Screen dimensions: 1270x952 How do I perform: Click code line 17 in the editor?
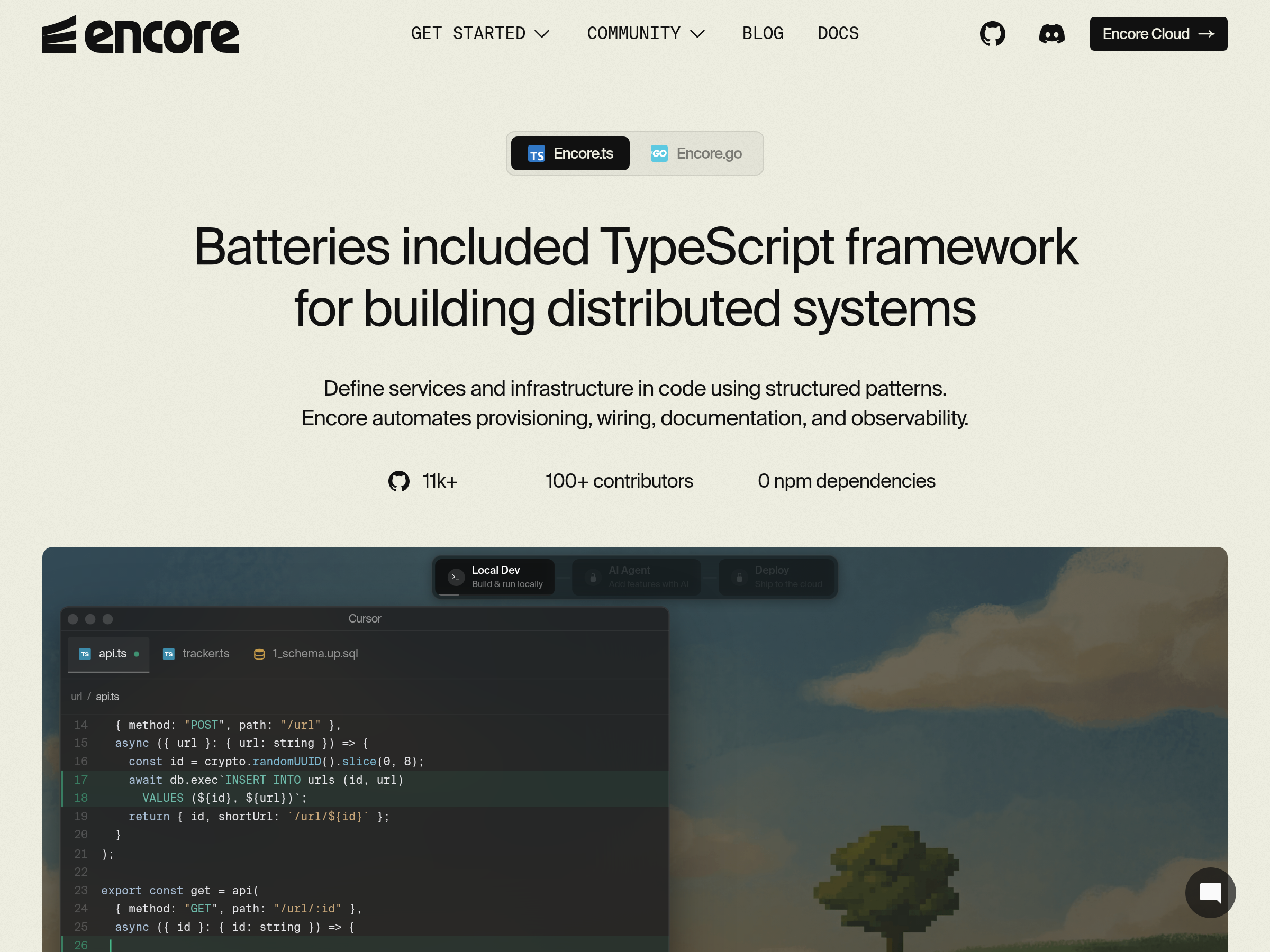point(266,780)
